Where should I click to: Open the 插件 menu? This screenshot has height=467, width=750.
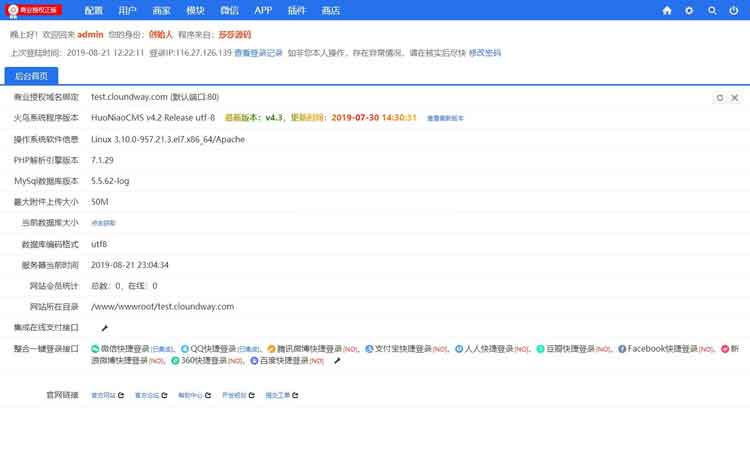tap(296, 10)
